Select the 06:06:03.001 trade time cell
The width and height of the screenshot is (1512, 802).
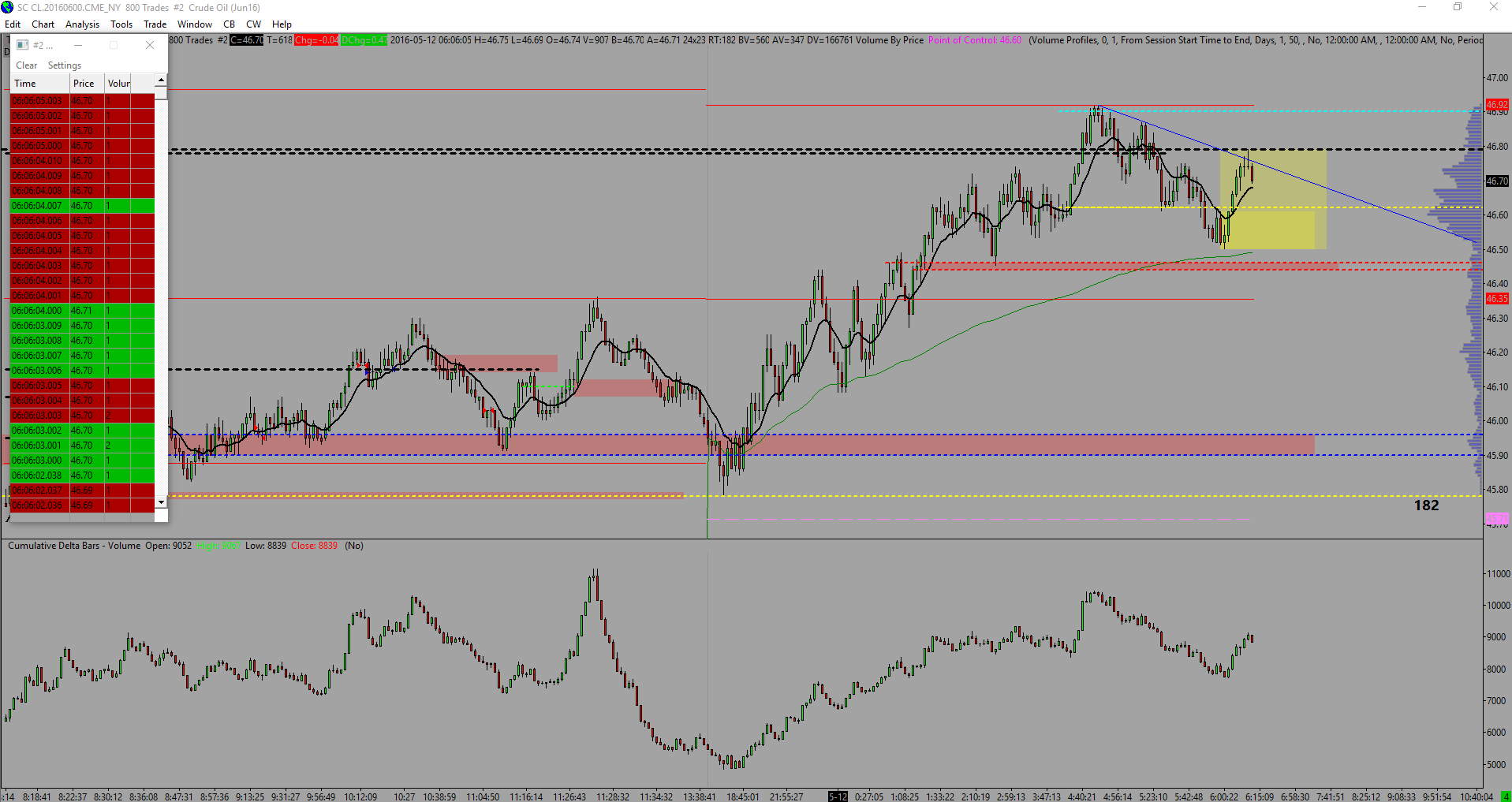coord(40,446)
